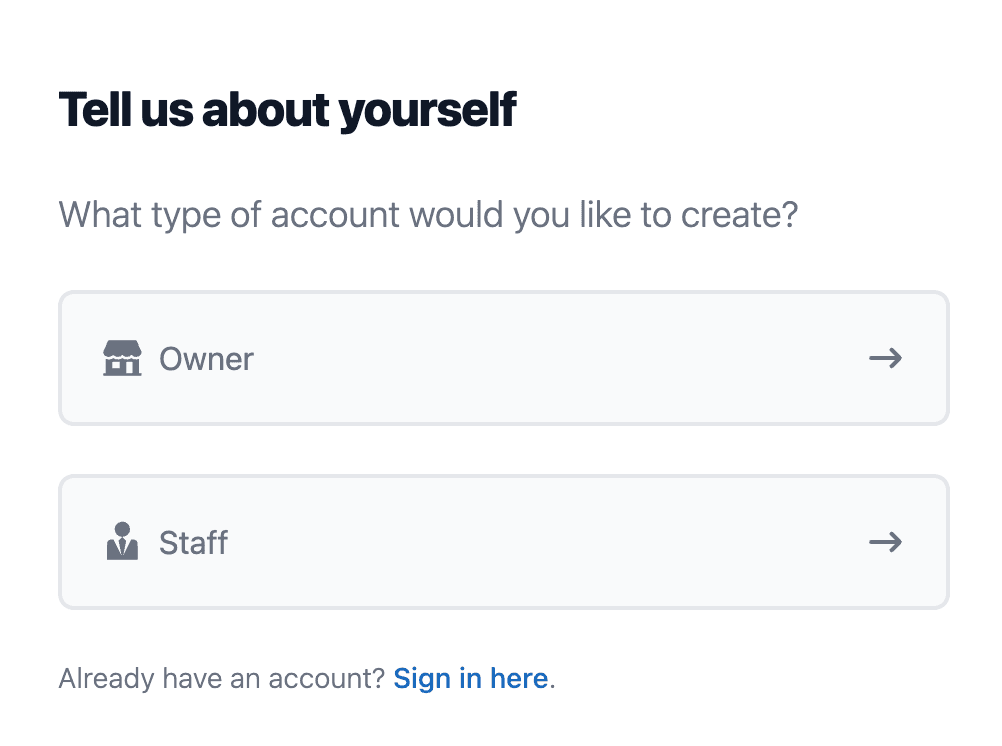The height and width of the screenshot is (746, 1002).
Task: Select the Staff account type card
Action: [x=504, y=542]
